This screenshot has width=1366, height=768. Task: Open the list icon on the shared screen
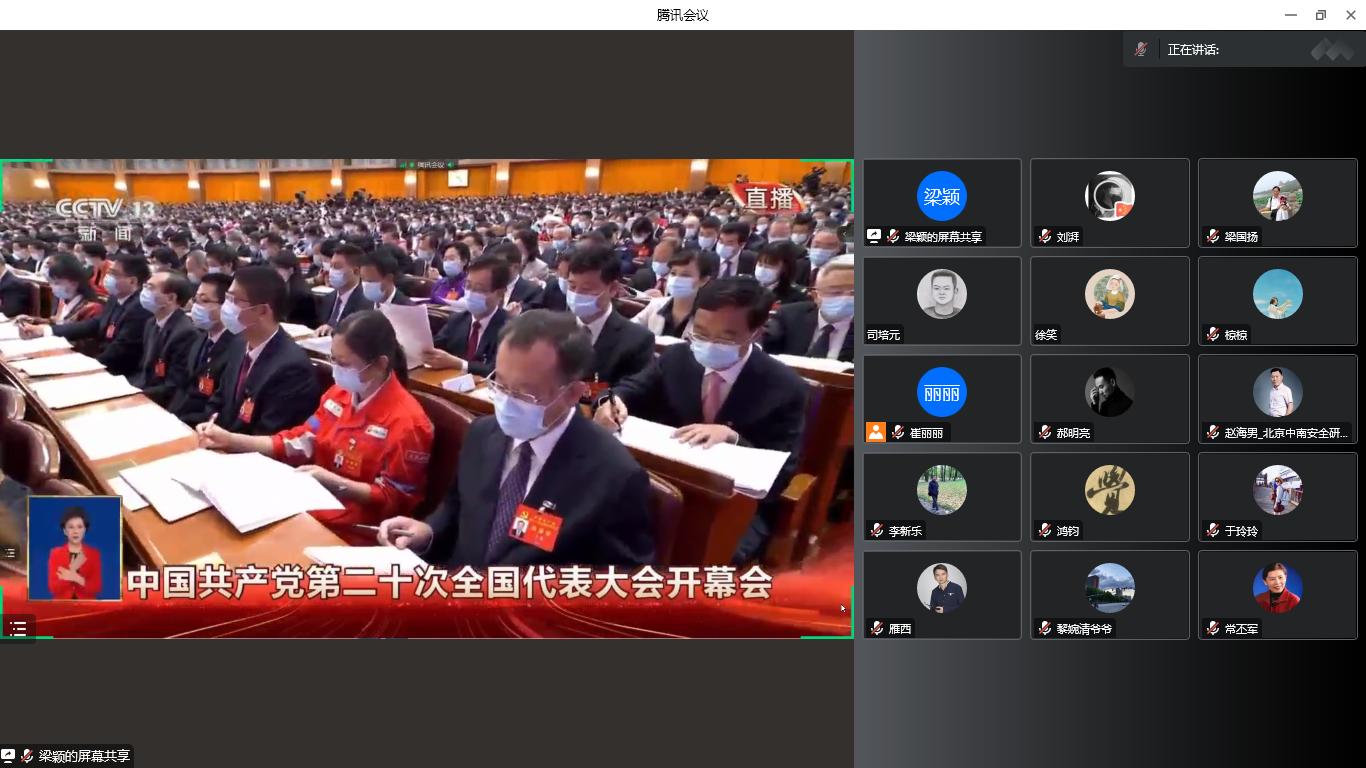click(17, 628)
